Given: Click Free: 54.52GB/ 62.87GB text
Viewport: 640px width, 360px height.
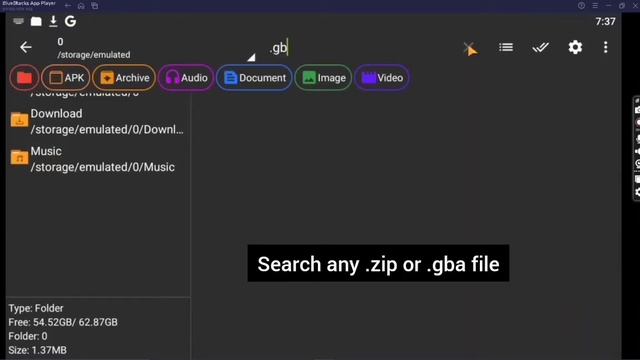Looking at the screenshot, I should pyautogui.click(x=63, y=322).
